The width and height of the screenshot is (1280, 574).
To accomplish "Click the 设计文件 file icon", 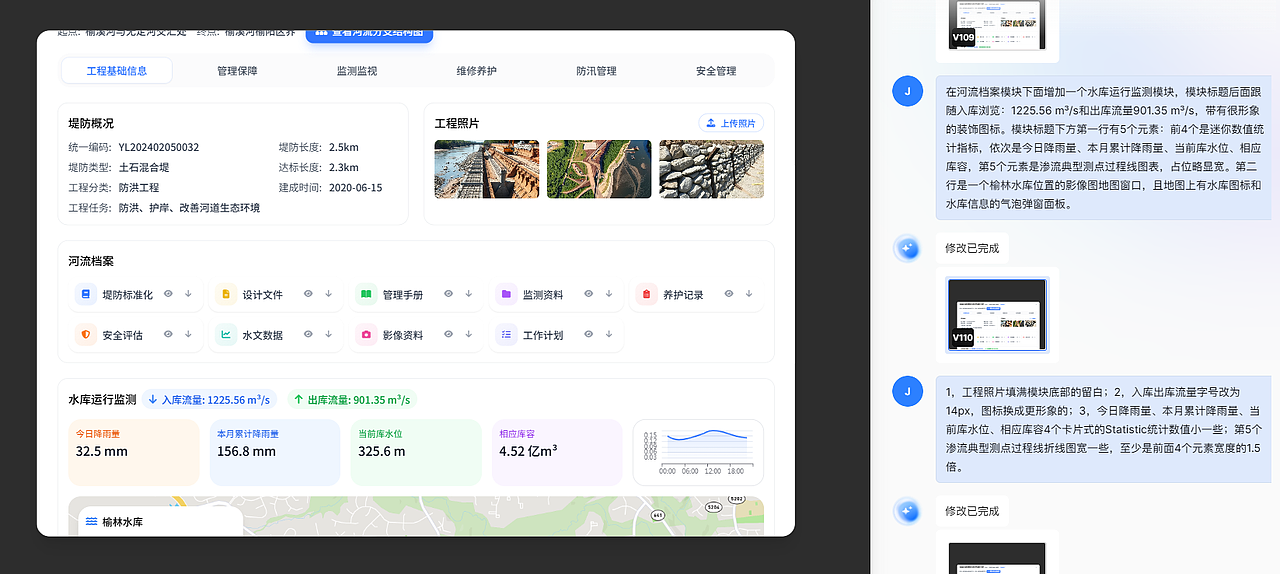I will [226, 294].
